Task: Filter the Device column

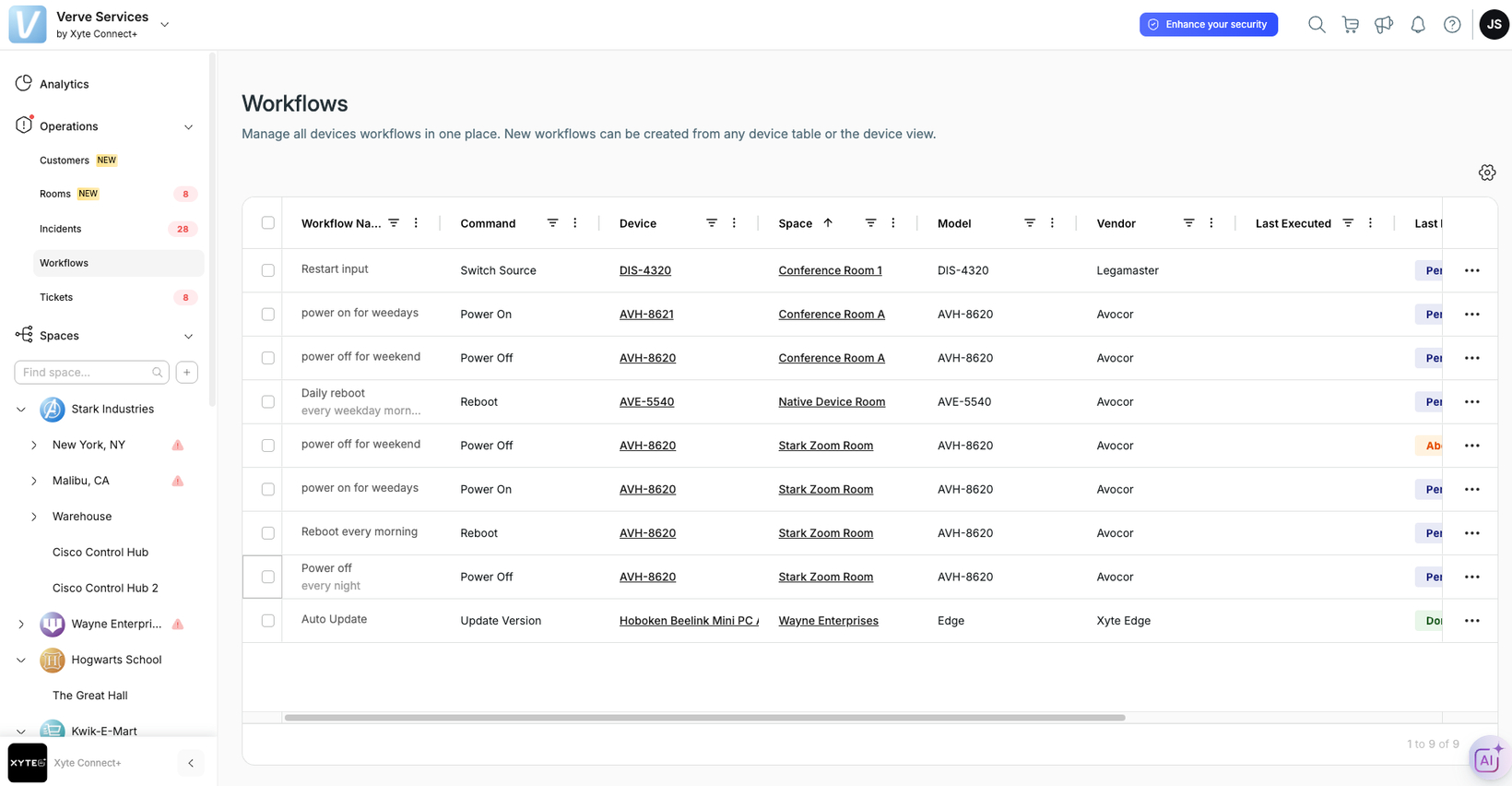Action: [x=712, y=223]
